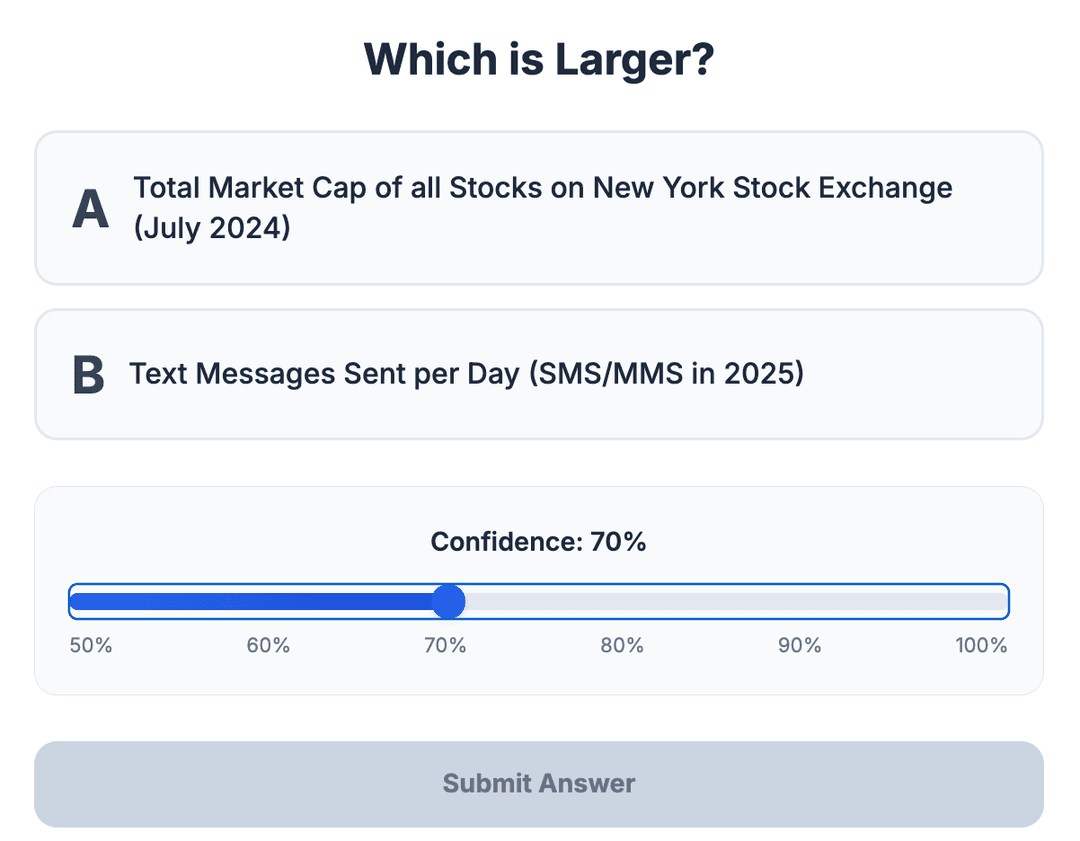
Task: Click the "Confidence: 70%" label
Action: click(x=539, y=542)
